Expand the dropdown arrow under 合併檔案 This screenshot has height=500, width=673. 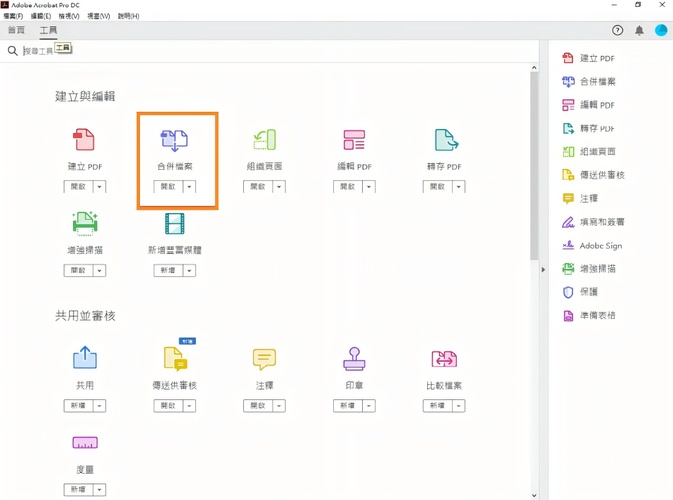pyautogui.click(x=189, y=187)
